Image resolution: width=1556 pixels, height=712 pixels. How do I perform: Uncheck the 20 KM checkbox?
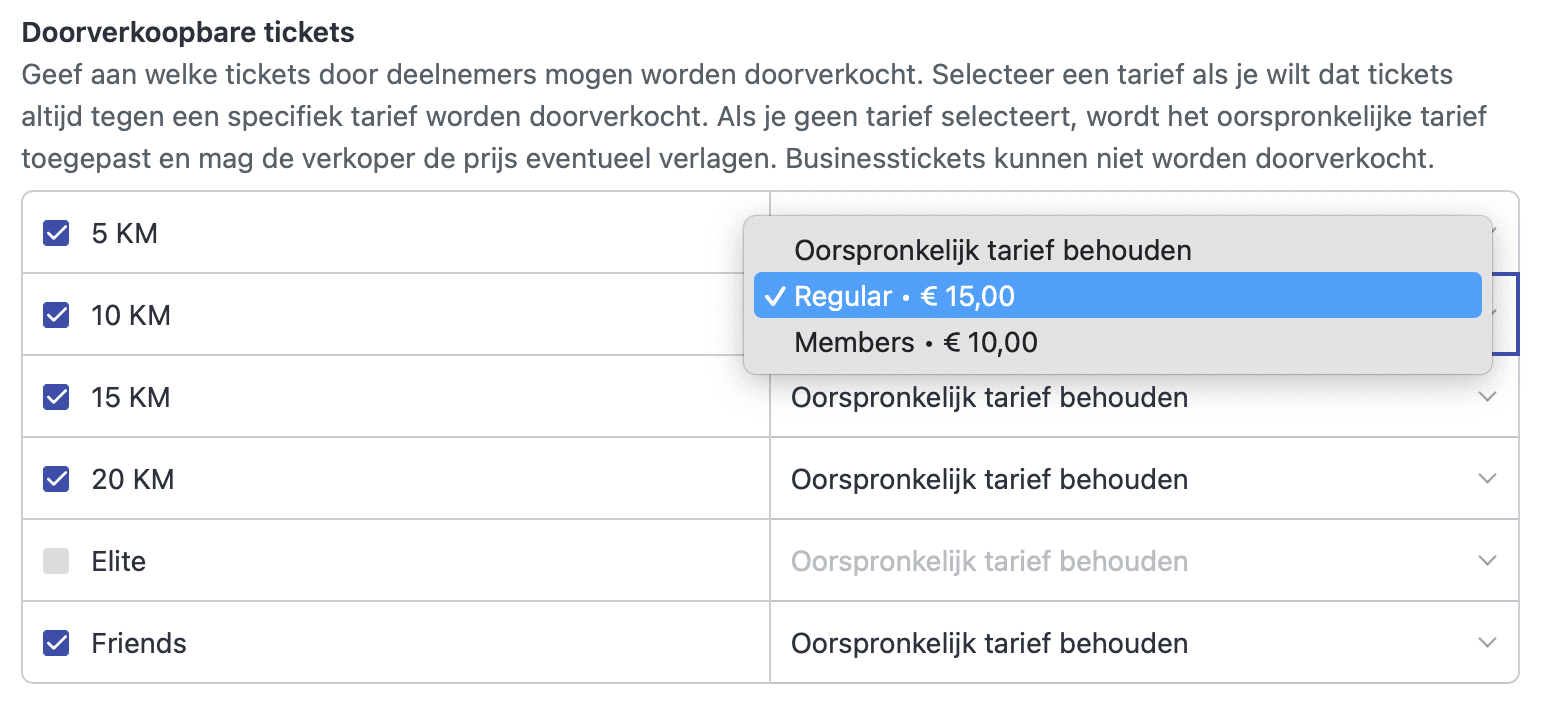pyautogui.click(x=56, y=480)
